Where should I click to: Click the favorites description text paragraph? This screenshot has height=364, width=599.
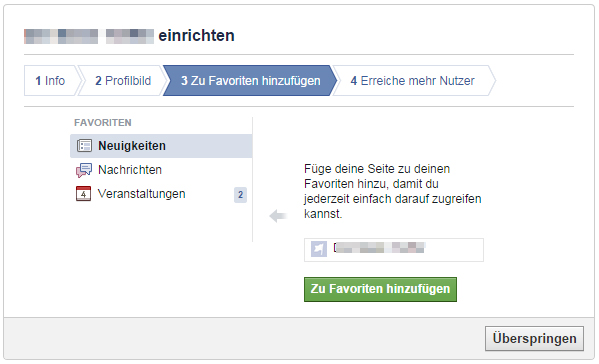click(392, 191)
